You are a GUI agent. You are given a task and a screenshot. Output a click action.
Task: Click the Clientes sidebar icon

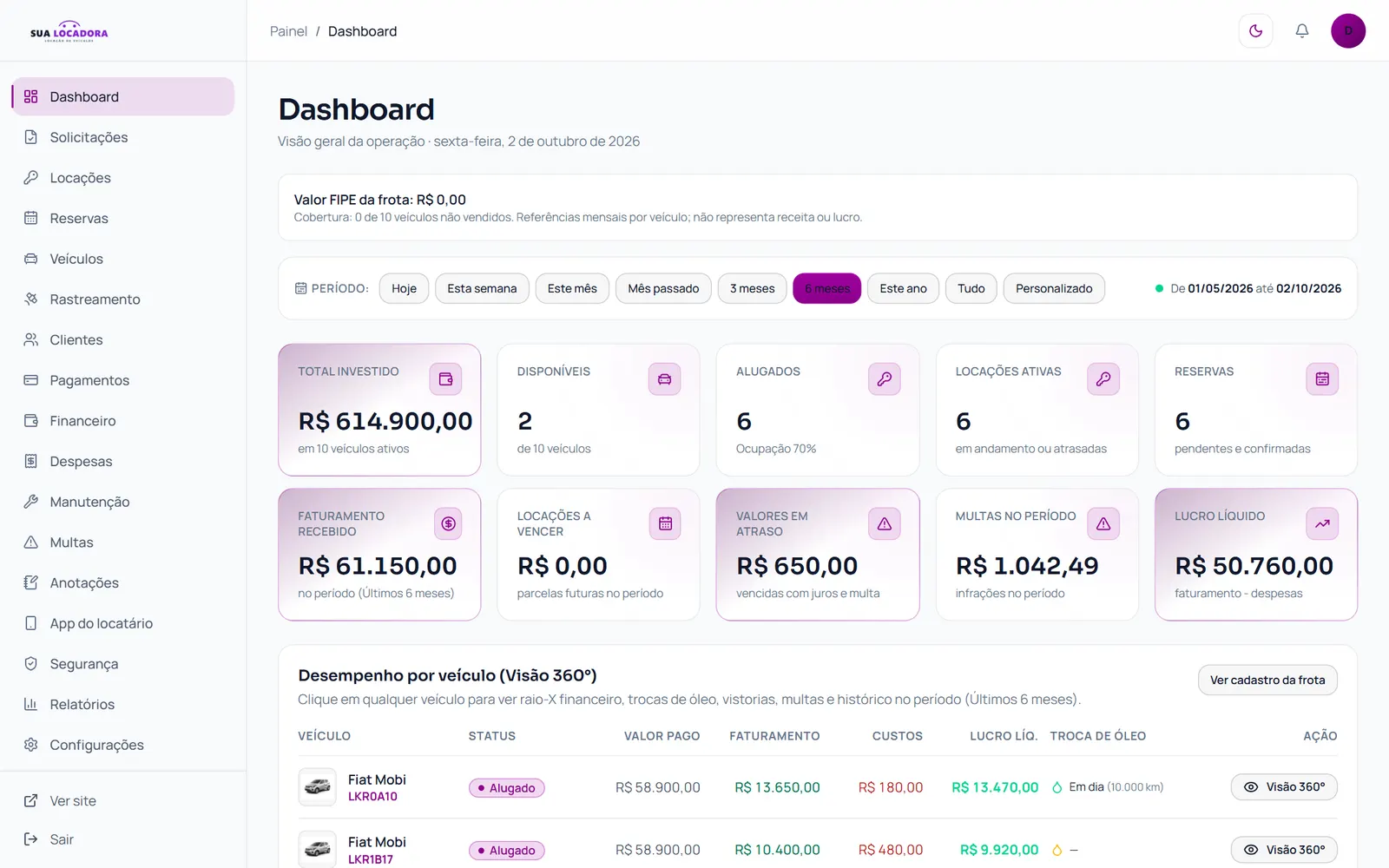(x=31, y=340)
